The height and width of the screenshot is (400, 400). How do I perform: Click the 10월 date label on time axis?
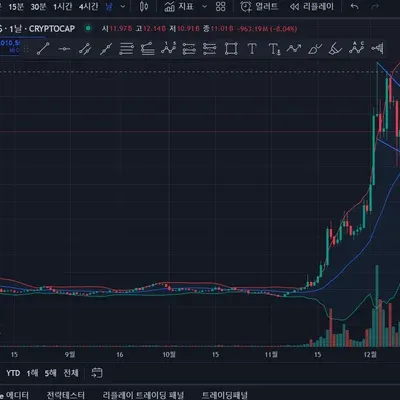[169, 354]
